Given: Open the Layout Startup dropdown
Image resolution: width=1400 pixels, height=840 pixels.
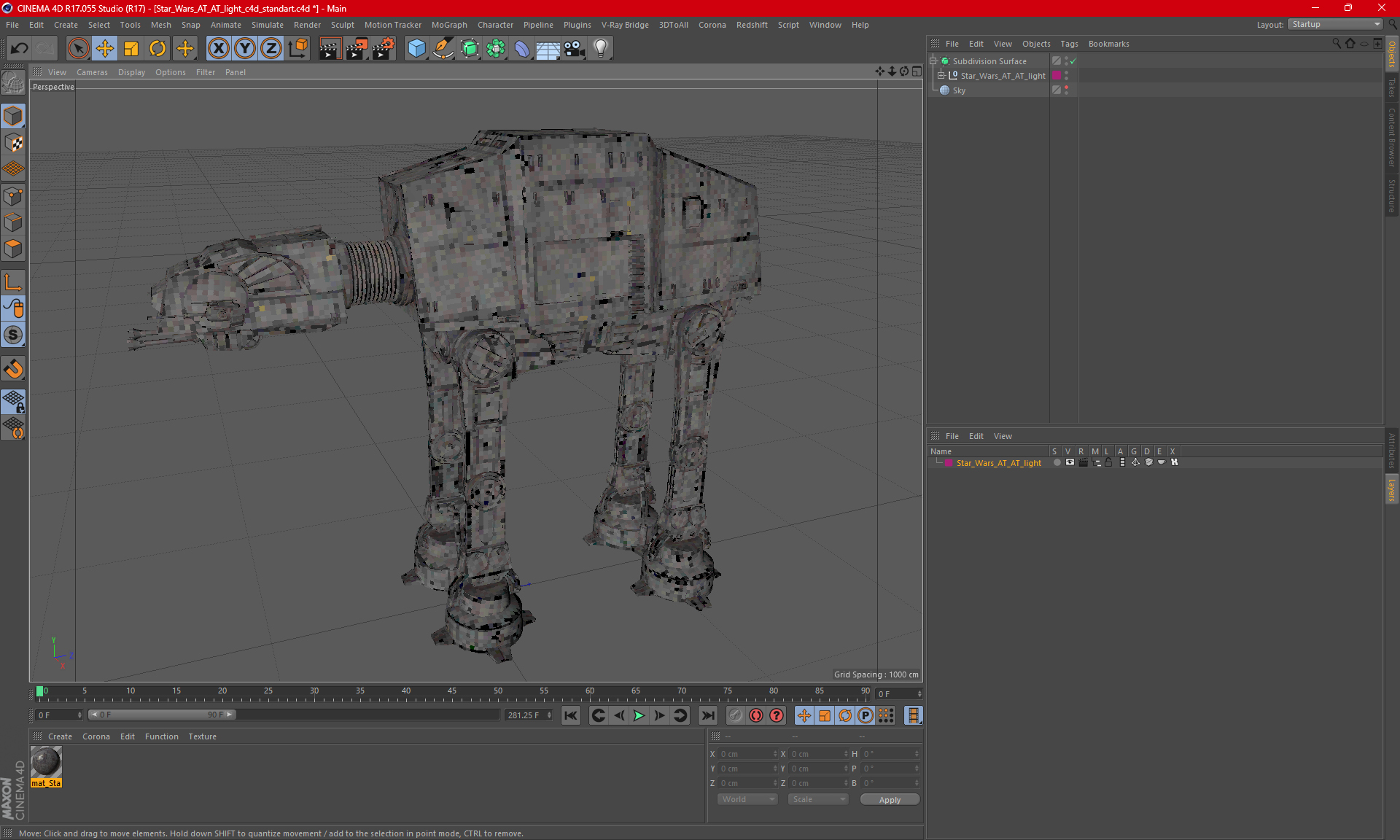Looking at the screenshot, I should [x=1336, y=24].
